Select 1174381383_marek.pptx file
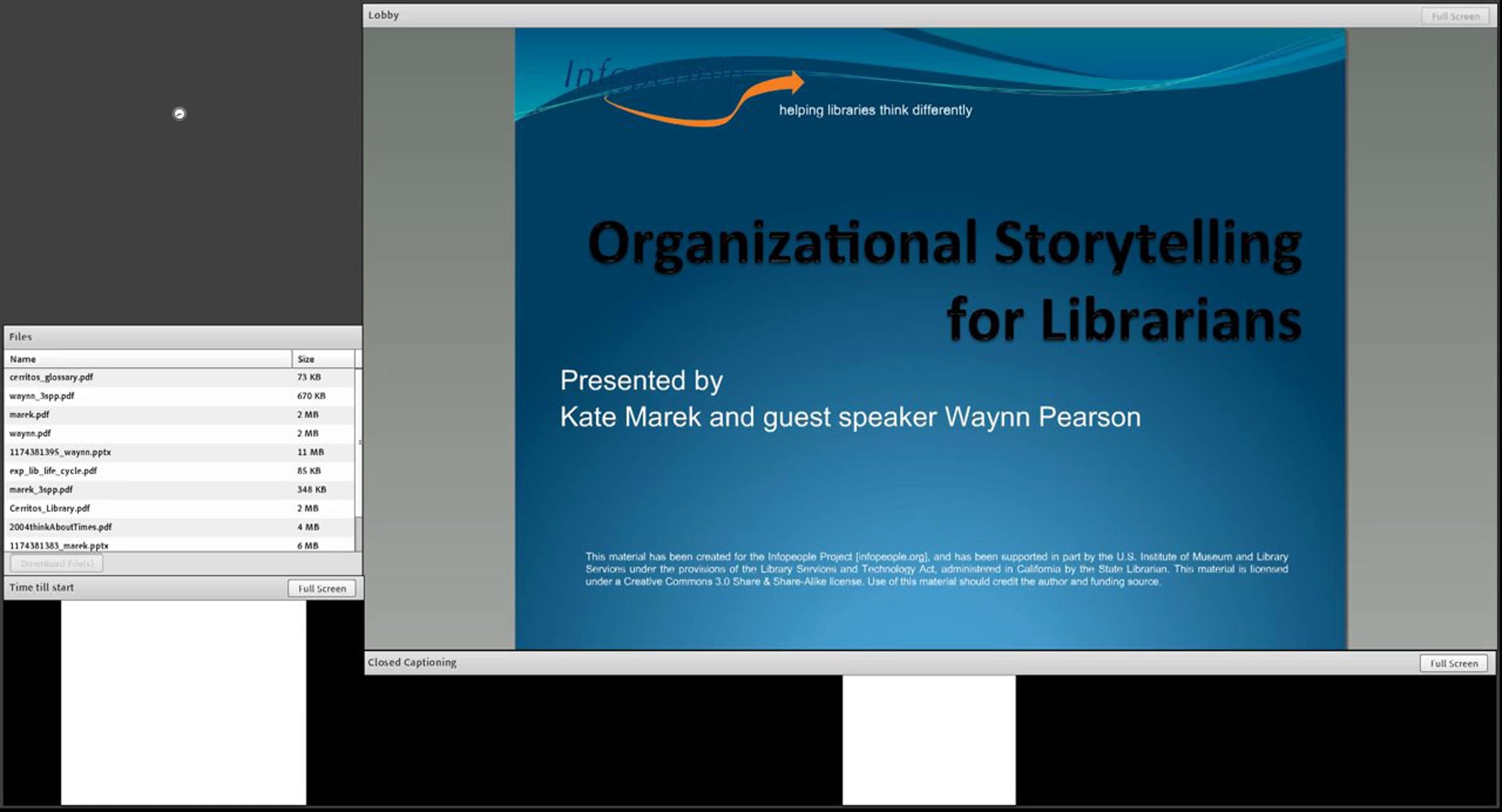1502x812 pixels. point(59,546)
